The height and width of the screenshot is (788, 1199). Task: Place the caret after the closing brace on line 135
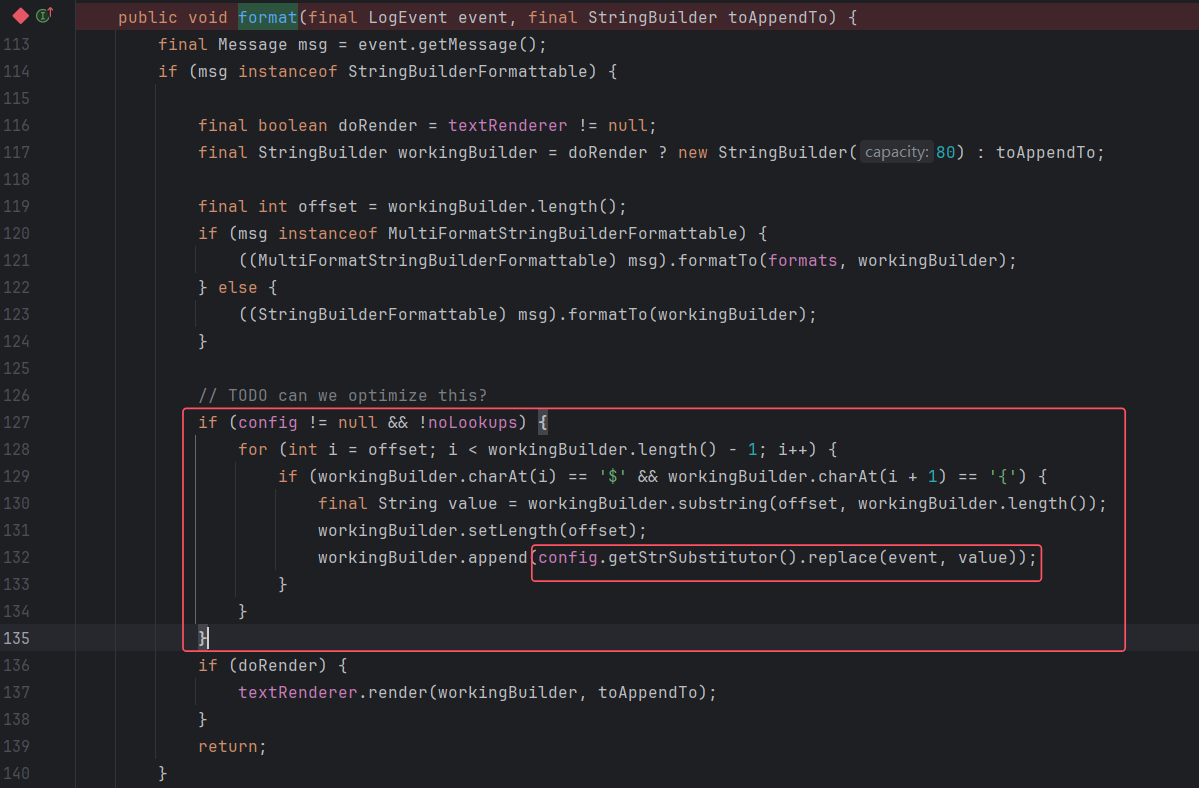pyautogui.click(x=208, y=638)
